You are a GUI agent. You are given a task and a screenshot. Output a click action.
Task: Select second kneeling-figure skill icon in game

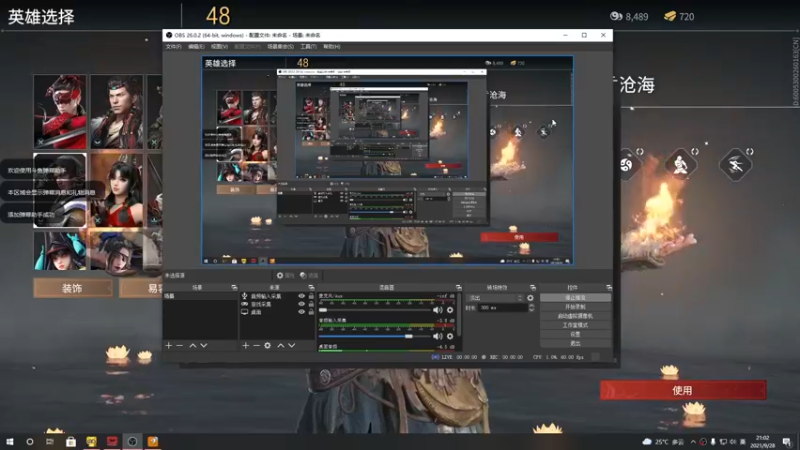[x=681, y=164]
